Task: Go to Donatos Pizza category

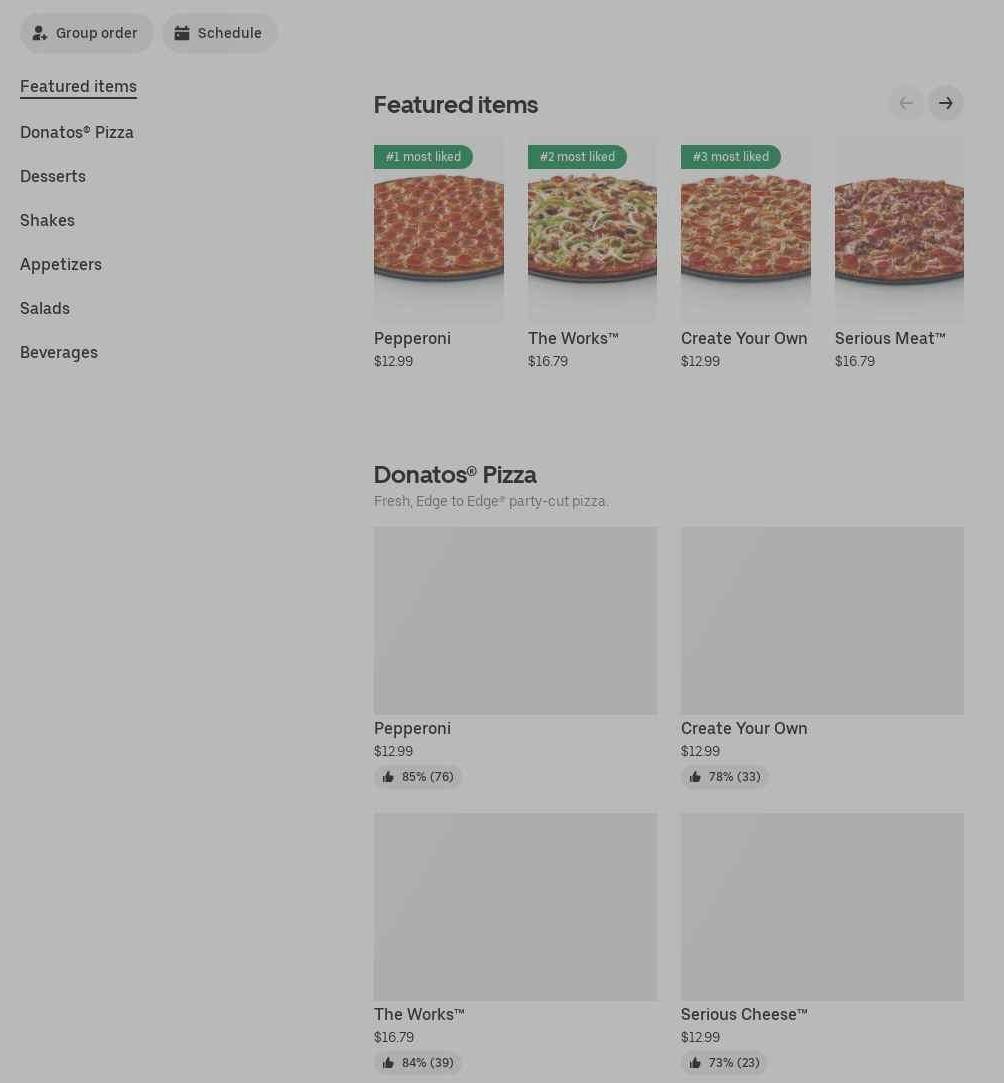Action: [77, 132]
